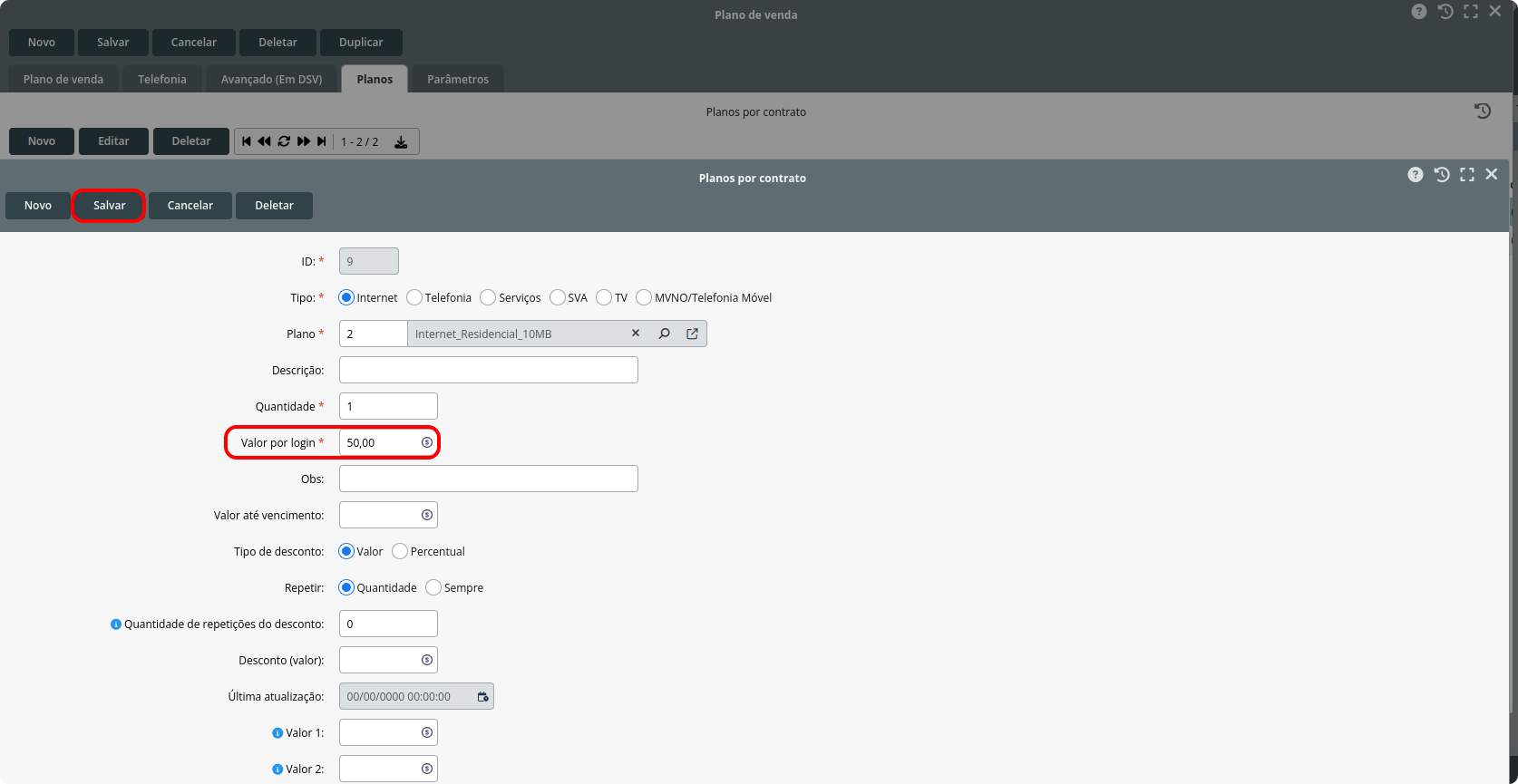The height and width of the screenshot is (784, 1518).
Task: Click currency icon in Valor 1 field
Action: pyautogui.click(x=427, y=732)
